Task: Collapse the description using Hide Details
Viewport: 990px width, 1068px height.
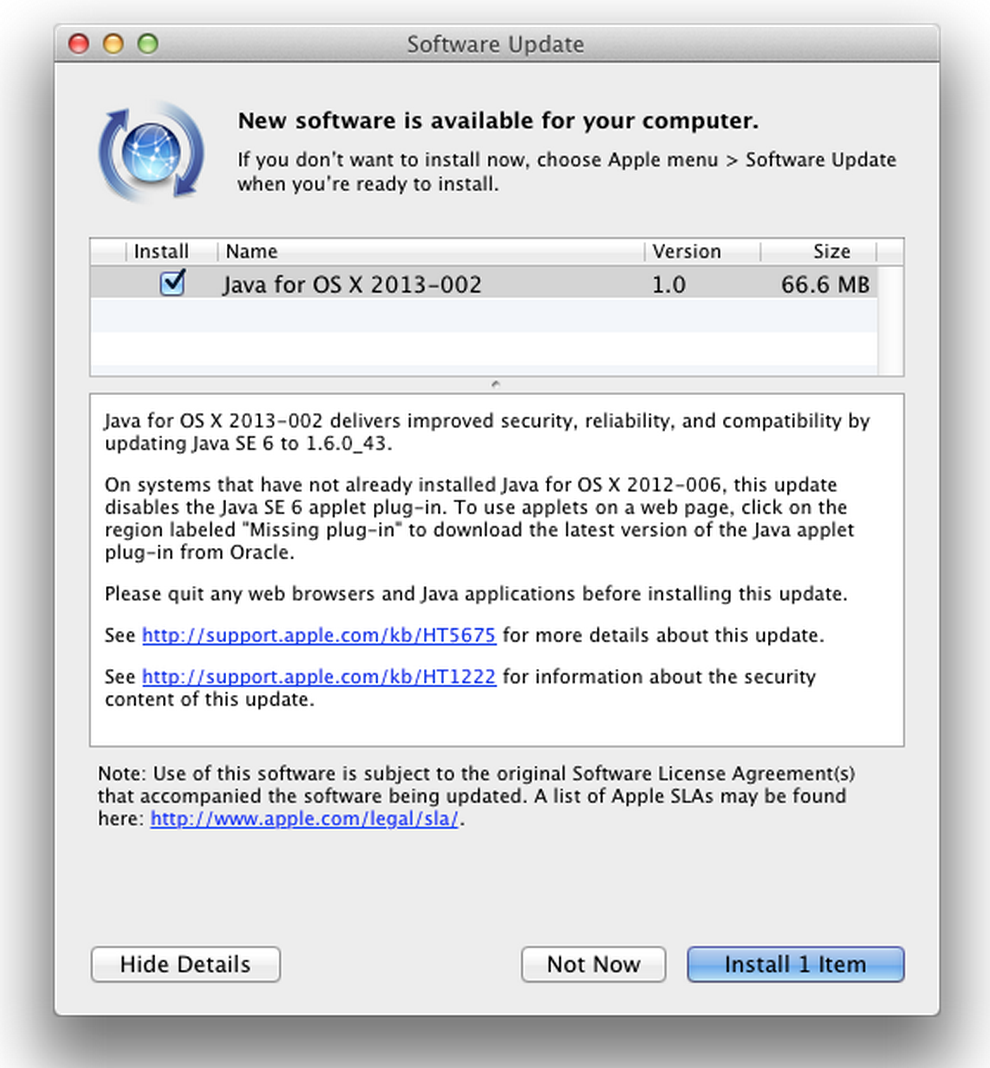Action: tap(185, 965)
